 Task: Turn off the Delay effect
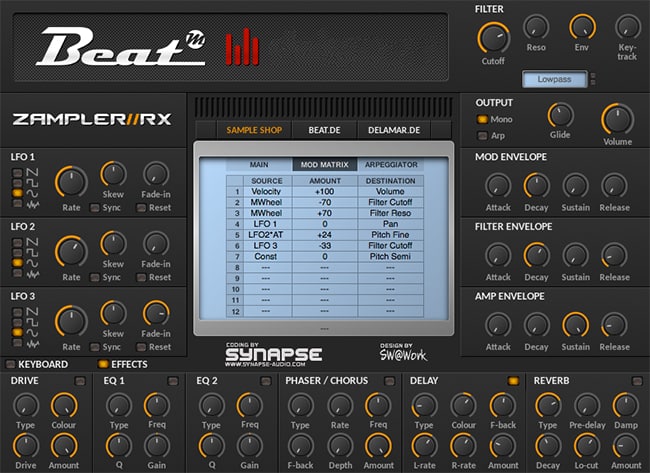[x=513, y=381]
